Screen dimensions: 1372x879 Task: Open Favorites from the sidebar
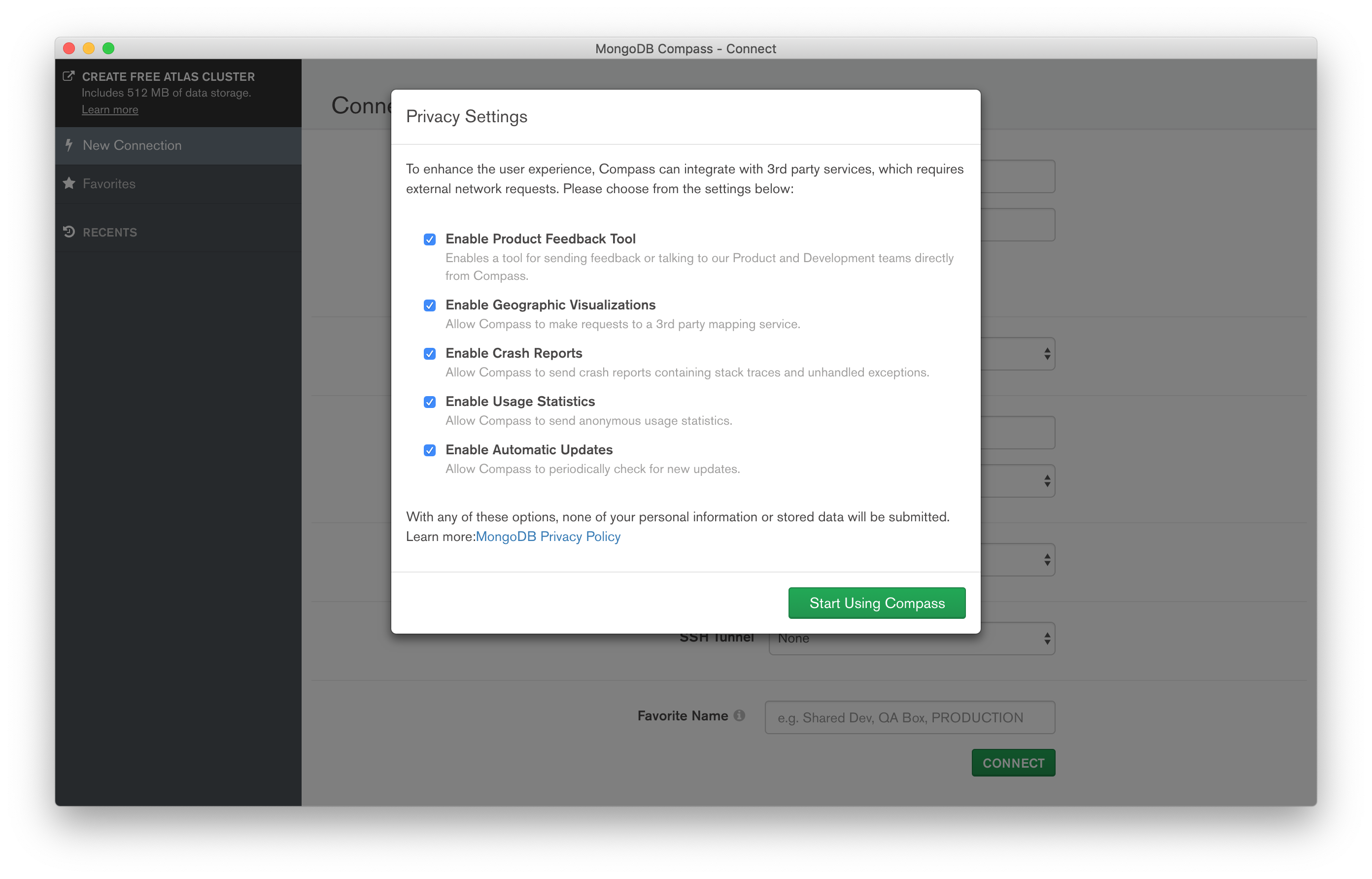(x=108, y=184)
